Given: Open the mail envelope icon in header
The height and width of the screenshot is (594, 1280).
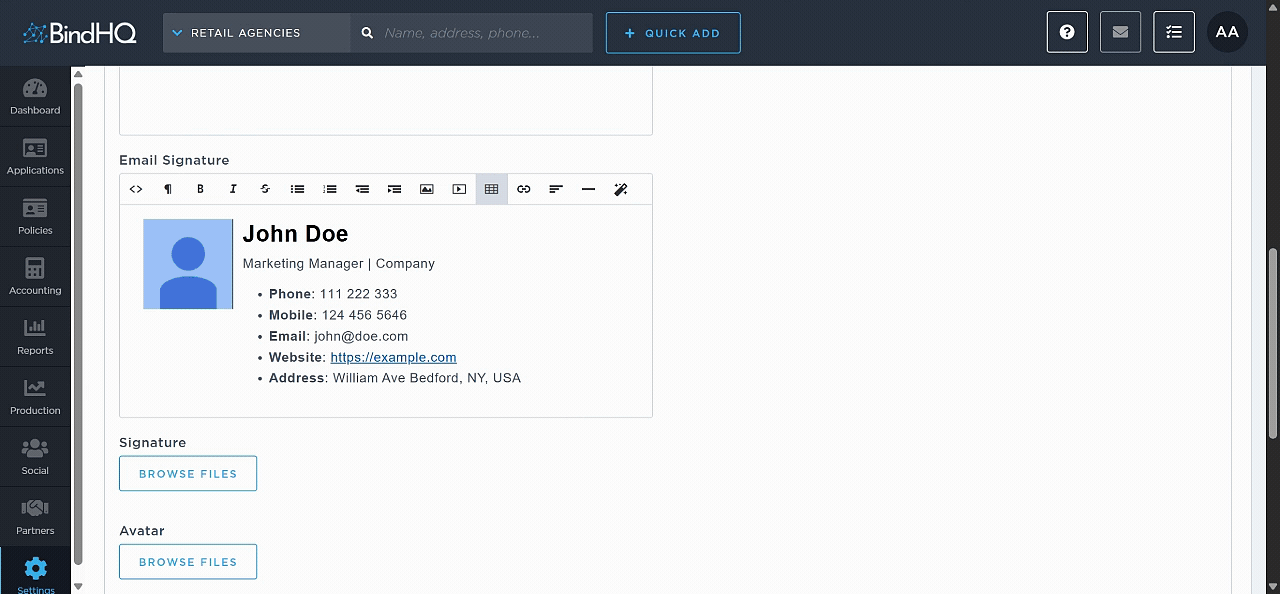Looking at the screenshot, I should [1121, 32].
